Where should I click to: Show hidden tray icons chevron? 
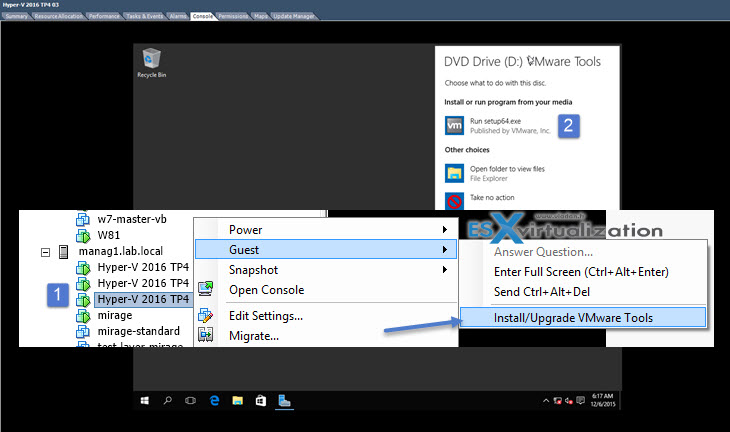pyautogui.click(x=546, y=400)
